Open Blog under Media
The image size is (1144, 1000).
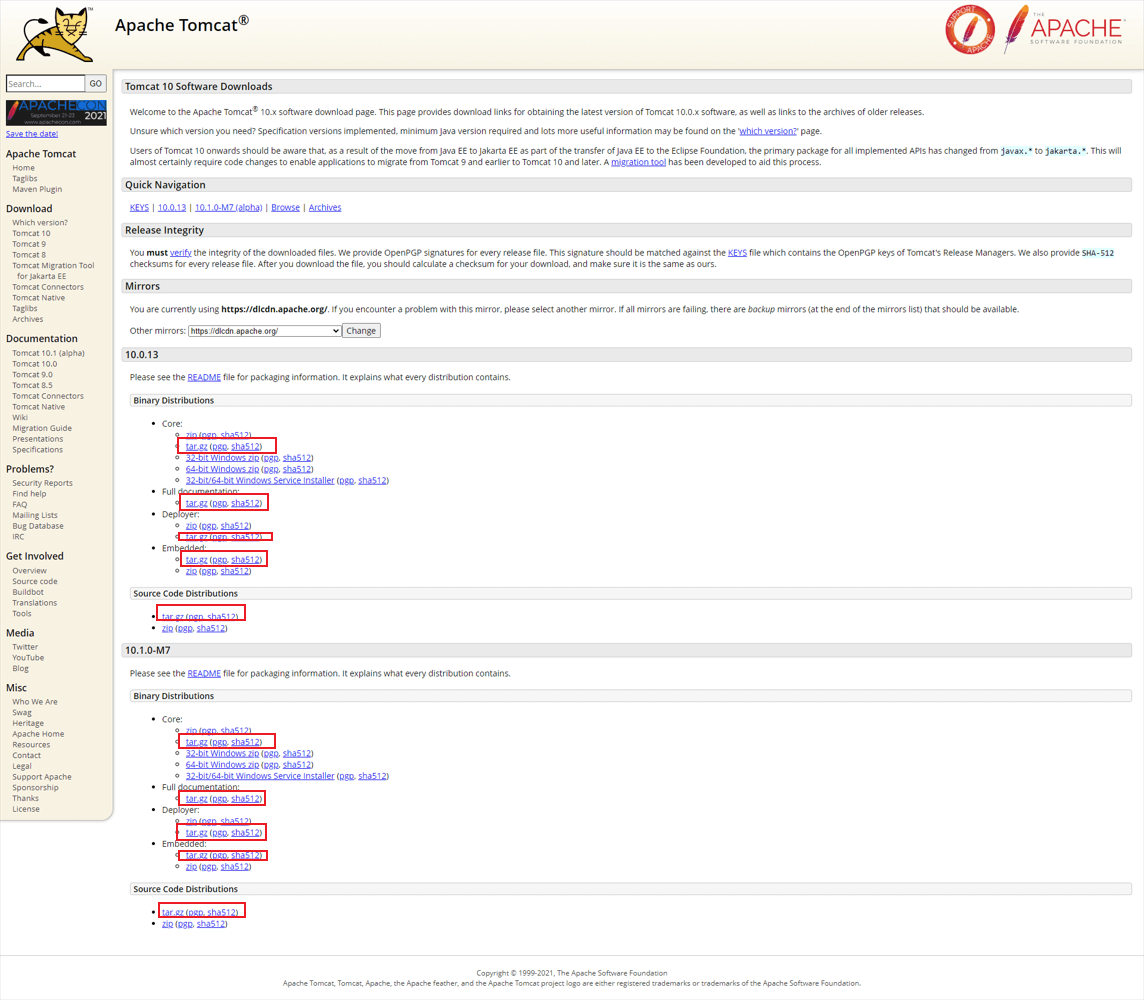coord(20,668)
